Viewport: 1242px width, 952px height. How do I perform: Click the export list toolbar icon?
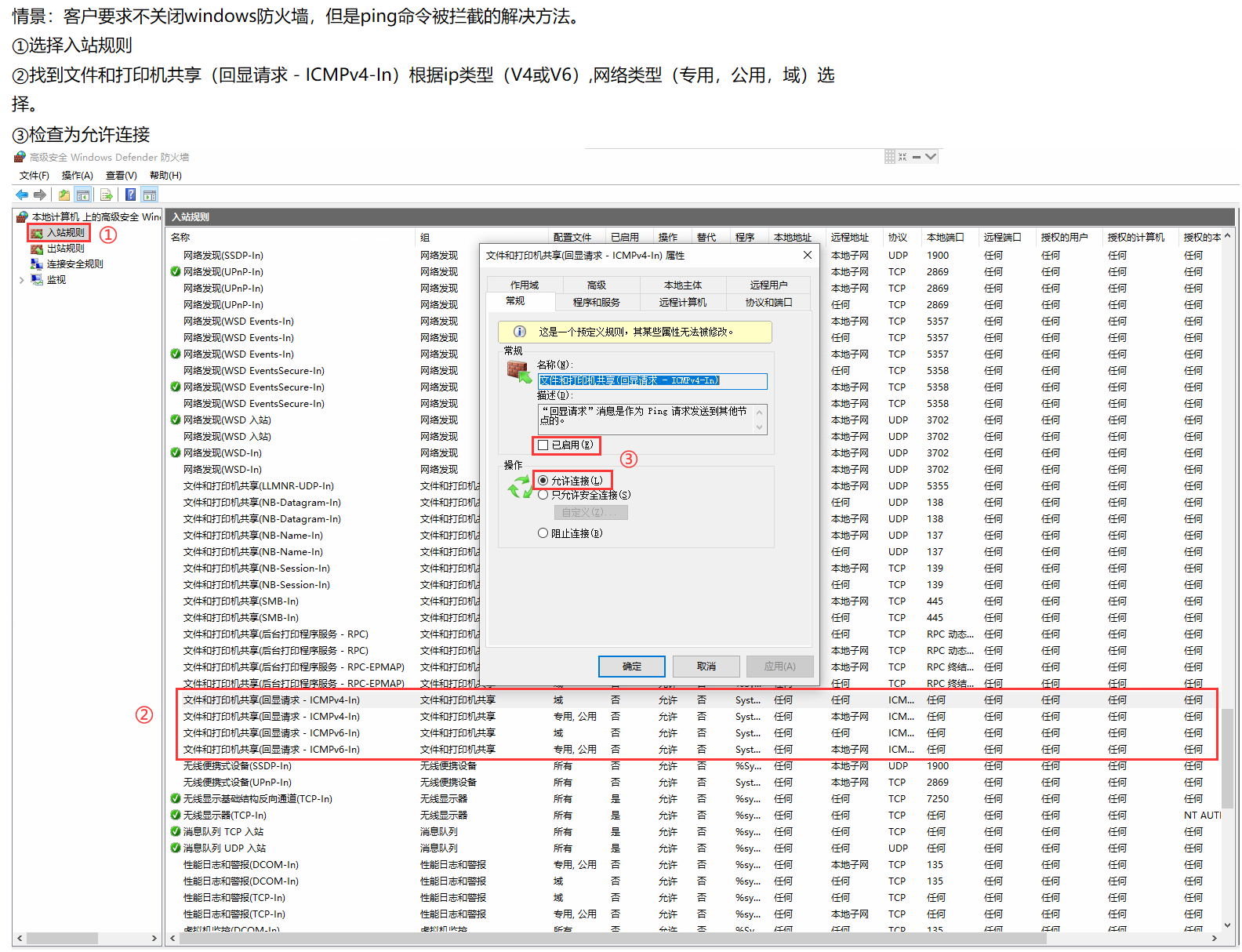coord(107,194)
